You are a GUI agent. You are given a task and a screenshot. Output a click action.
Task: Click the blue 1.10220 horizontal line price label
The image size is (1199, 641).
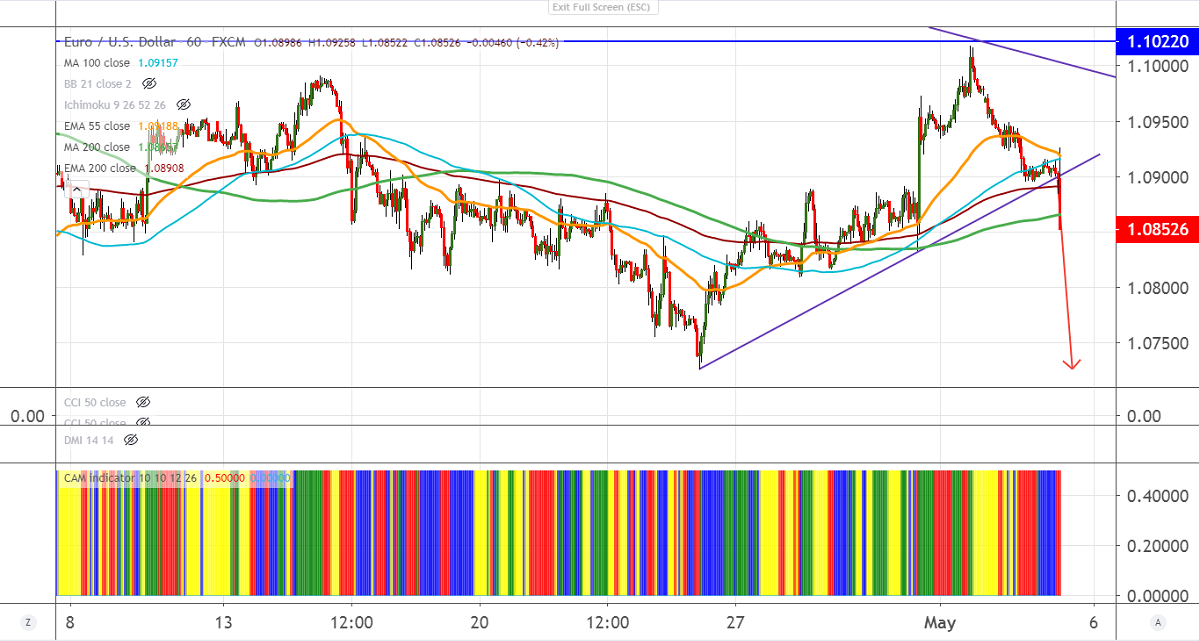(x=1158, y=41)
